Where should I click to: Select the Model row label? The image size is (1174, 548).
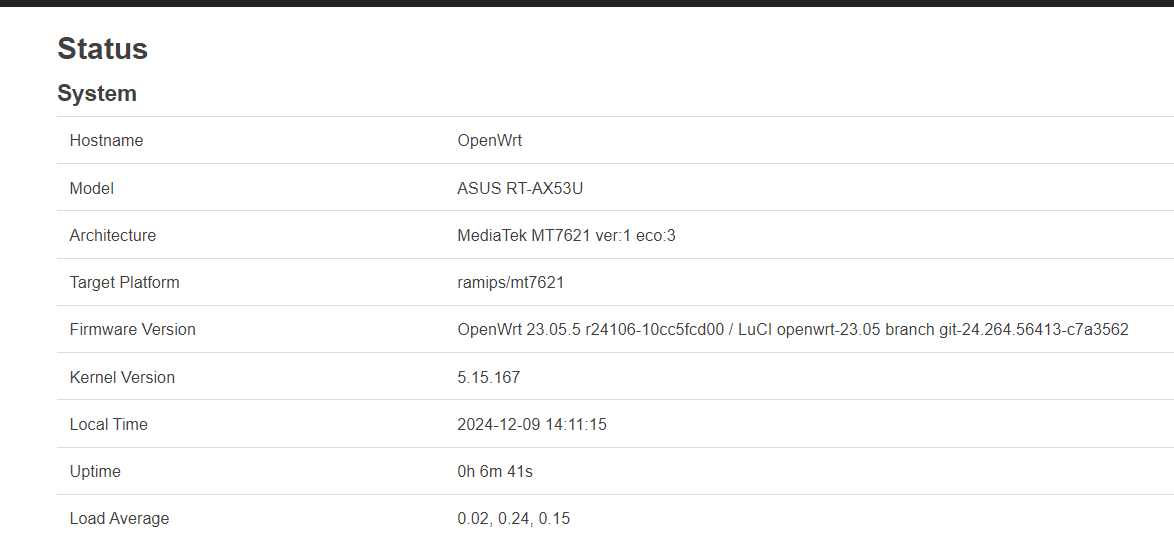[91, 189]
